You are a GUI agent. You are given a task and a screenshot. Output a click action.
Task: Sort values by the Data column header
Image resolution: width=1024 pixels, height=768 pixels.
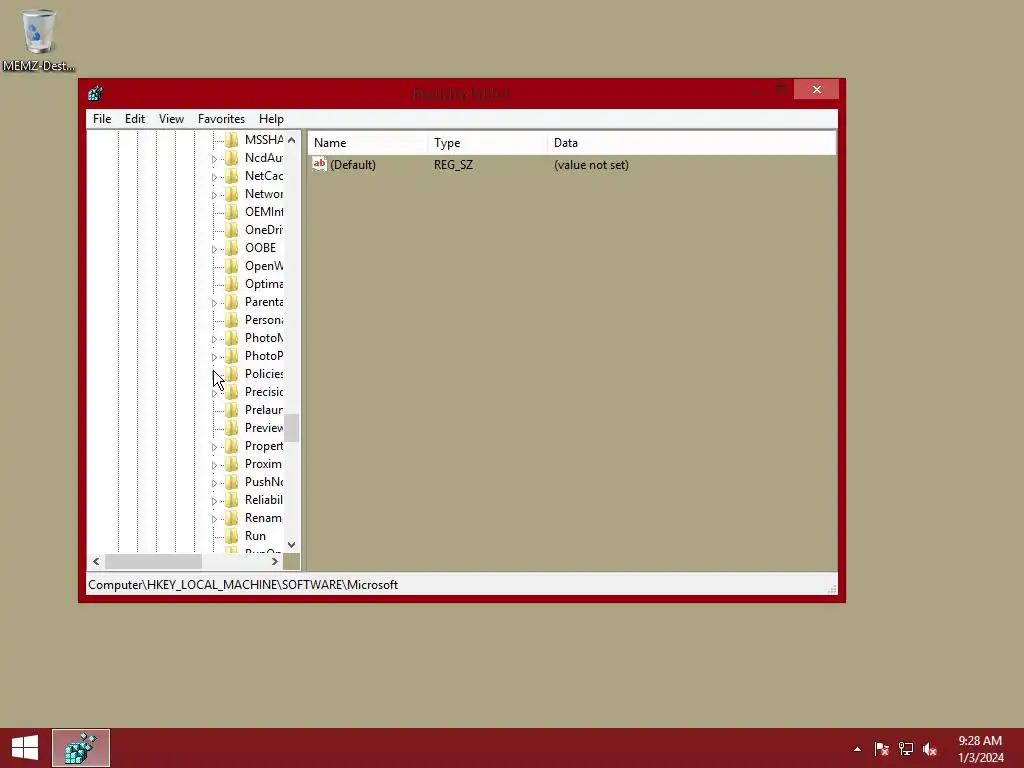[692, 143]
